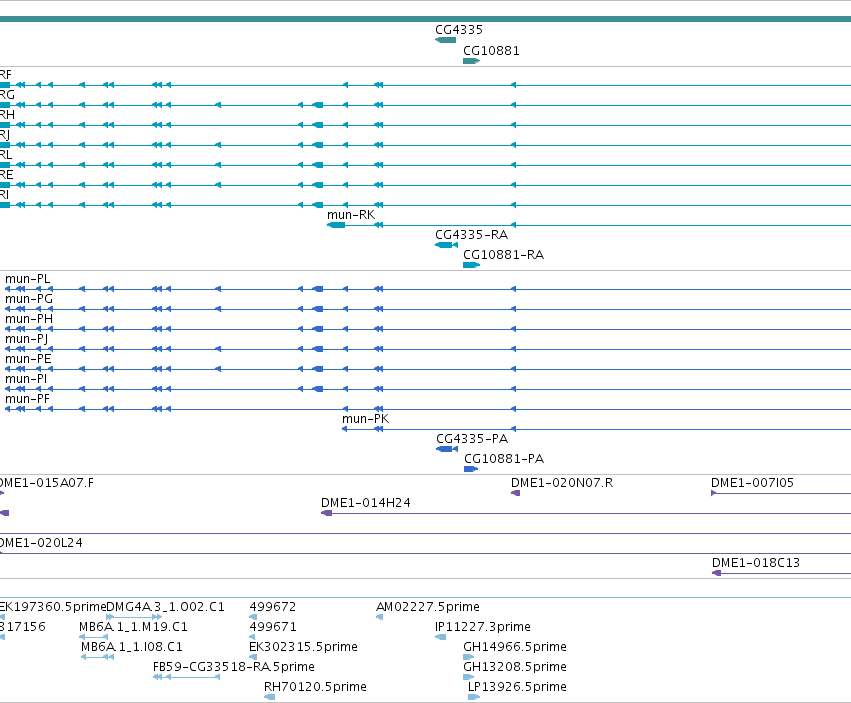Click the RH70120.5prime EST label
The height and width of the screenshot is (703, 851).
point(315,687)
